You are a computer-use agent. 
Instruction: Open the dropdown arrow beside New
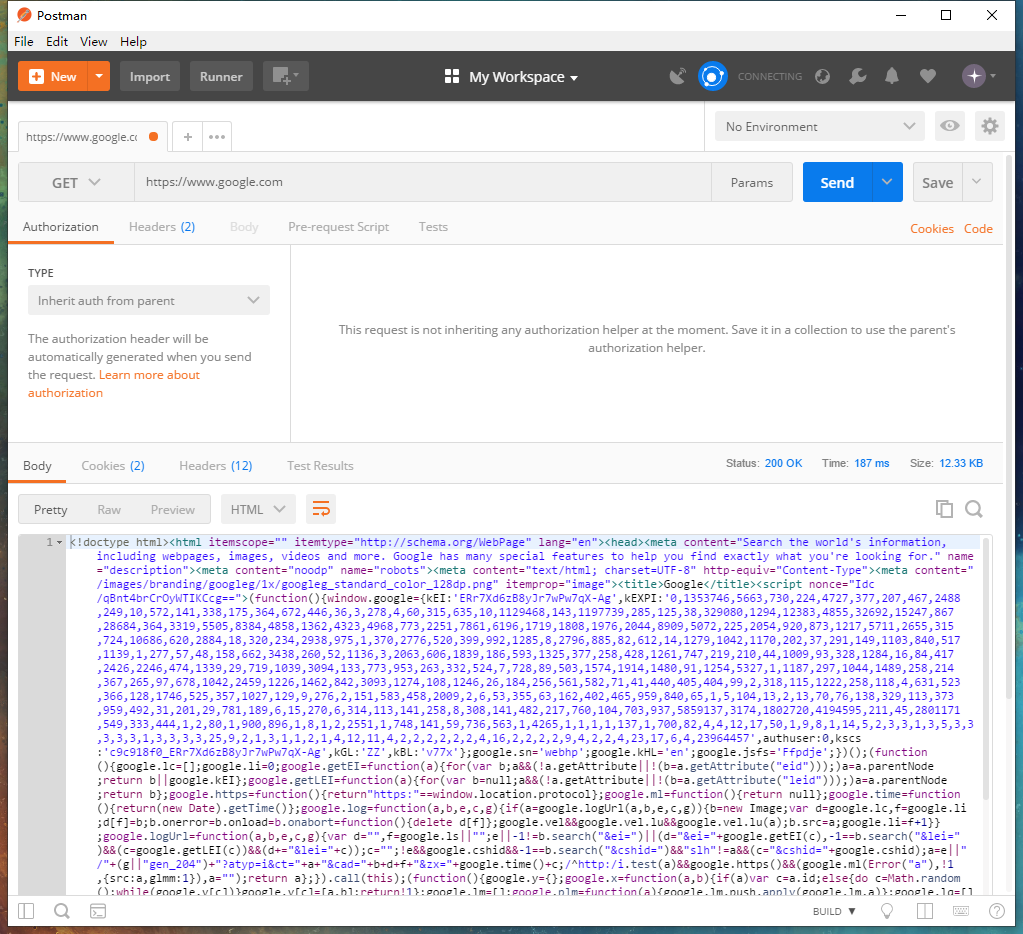click(x=99, y=76)
